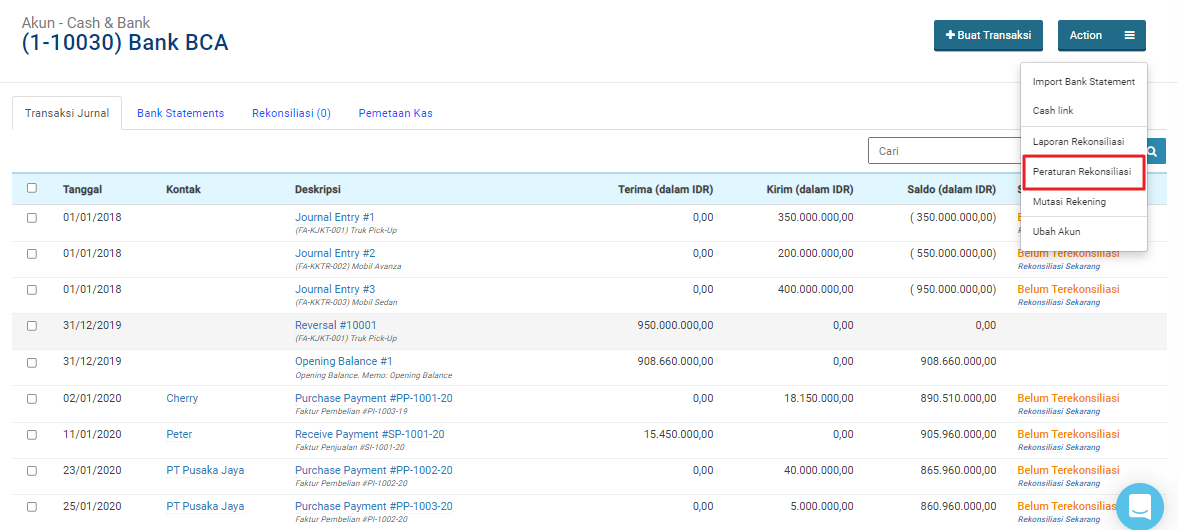Open Purchase Payment #PP-1001-20 link
This screenshot has width=1178, height=530.
(x=373, y=398)
